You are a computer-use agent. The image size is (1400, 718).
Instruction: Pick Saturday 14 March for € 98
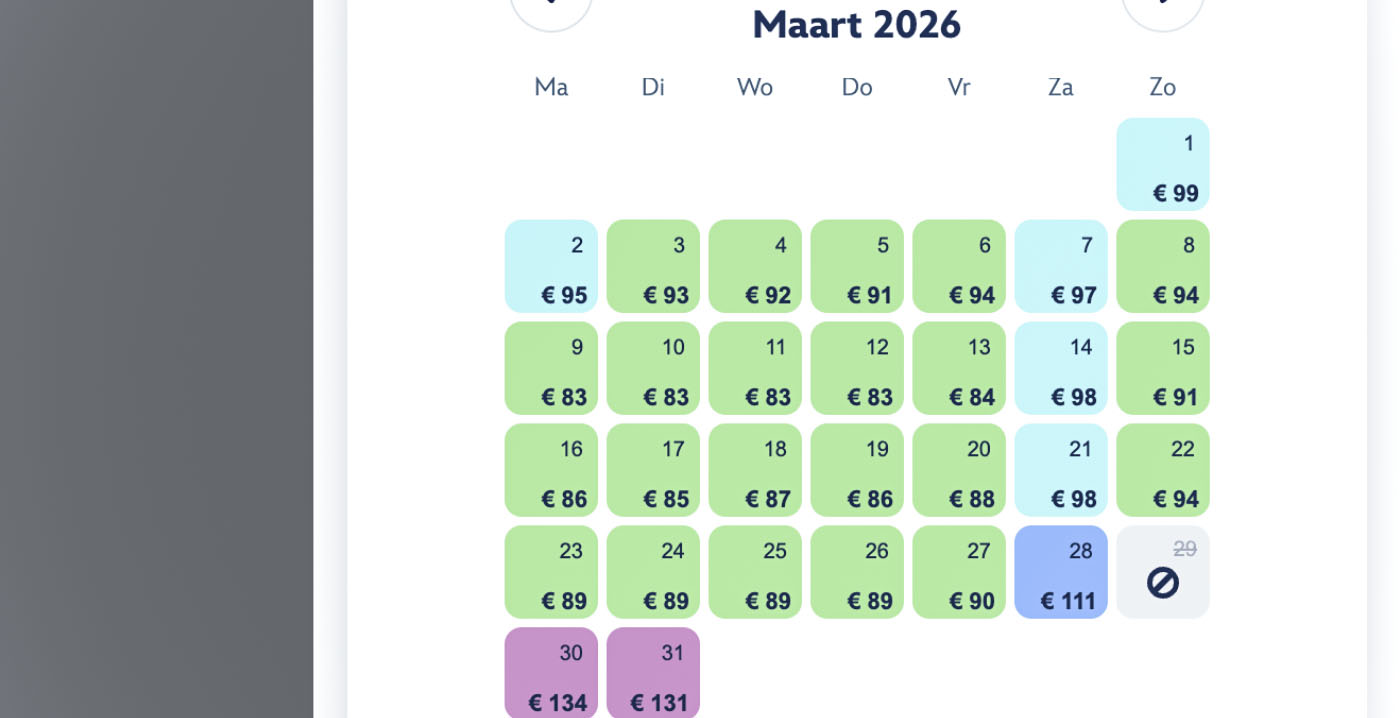pos(1060,369)
